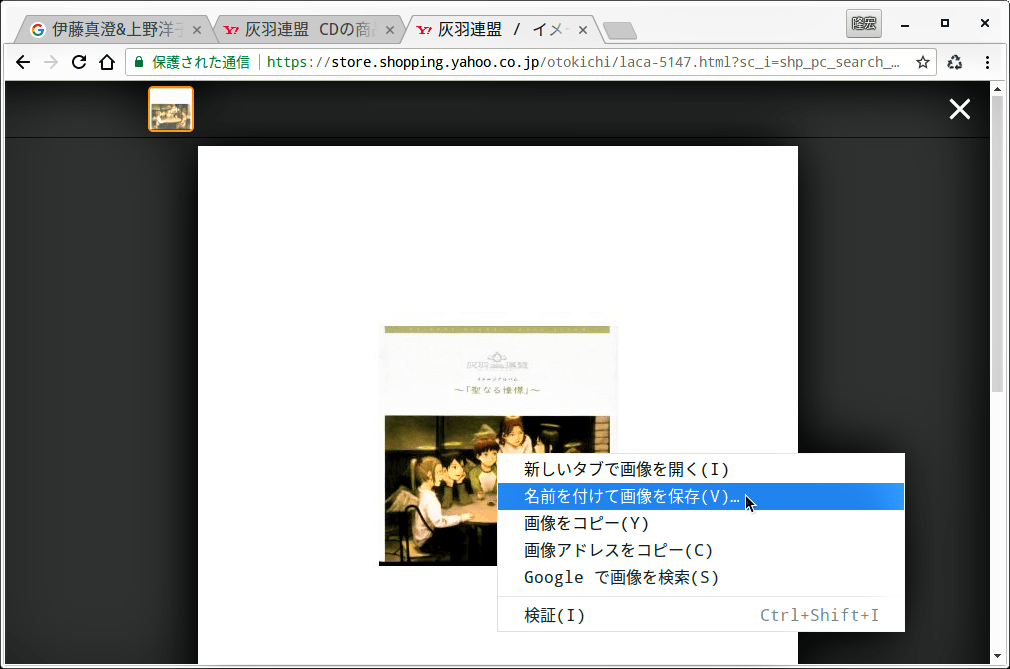Open a new browser tab
The width and height of the screenshot is (1010, 669).
[x=620, y=30]
